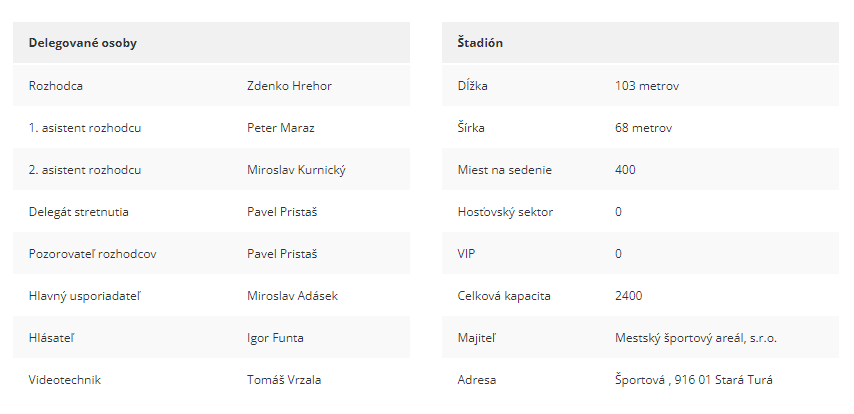This screenshot has width=854, height=414.
Task: Click Pavel Pristaš in Delegát stretnutia row
Action: [282, 212]
